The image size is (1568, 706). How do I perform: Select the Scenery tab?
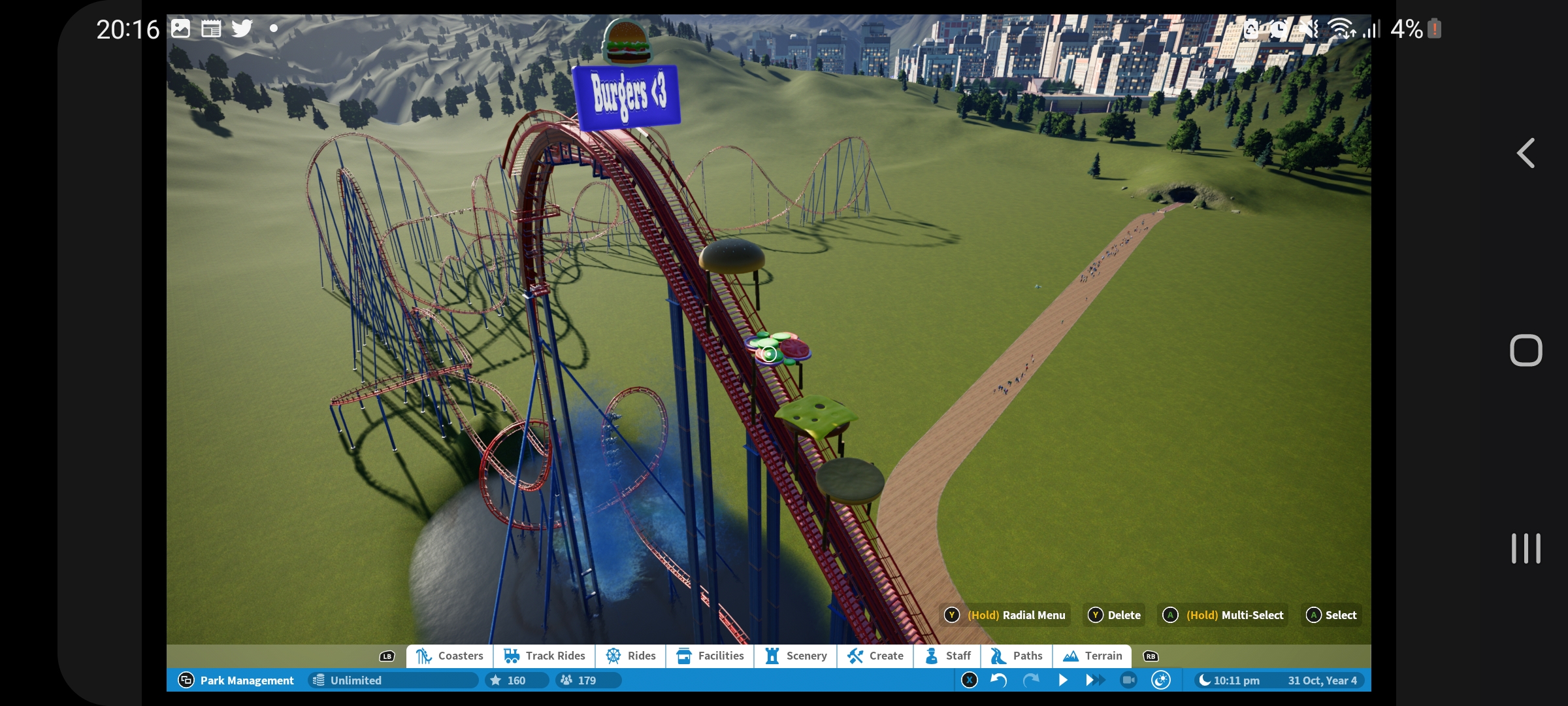click(x=796, y=656)
